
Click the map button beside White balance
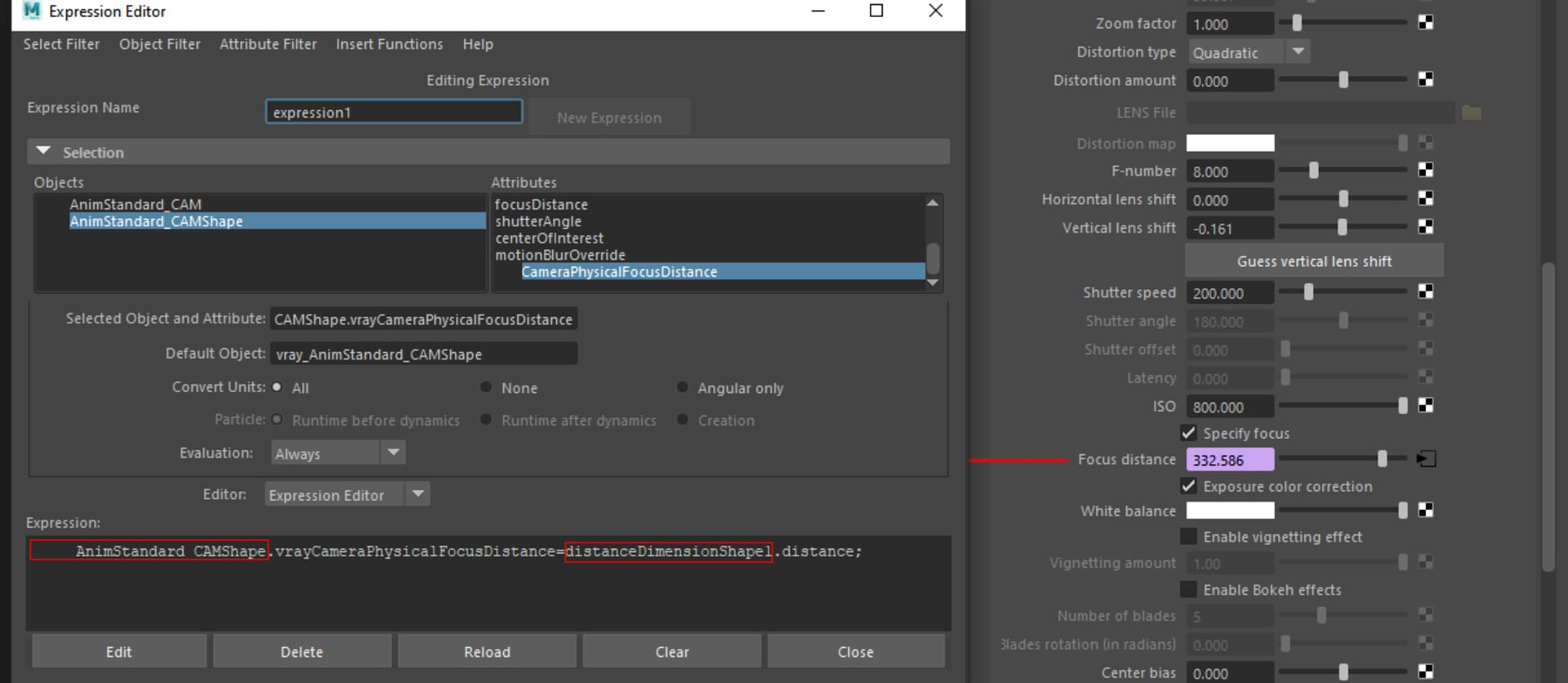point(1425,510)
